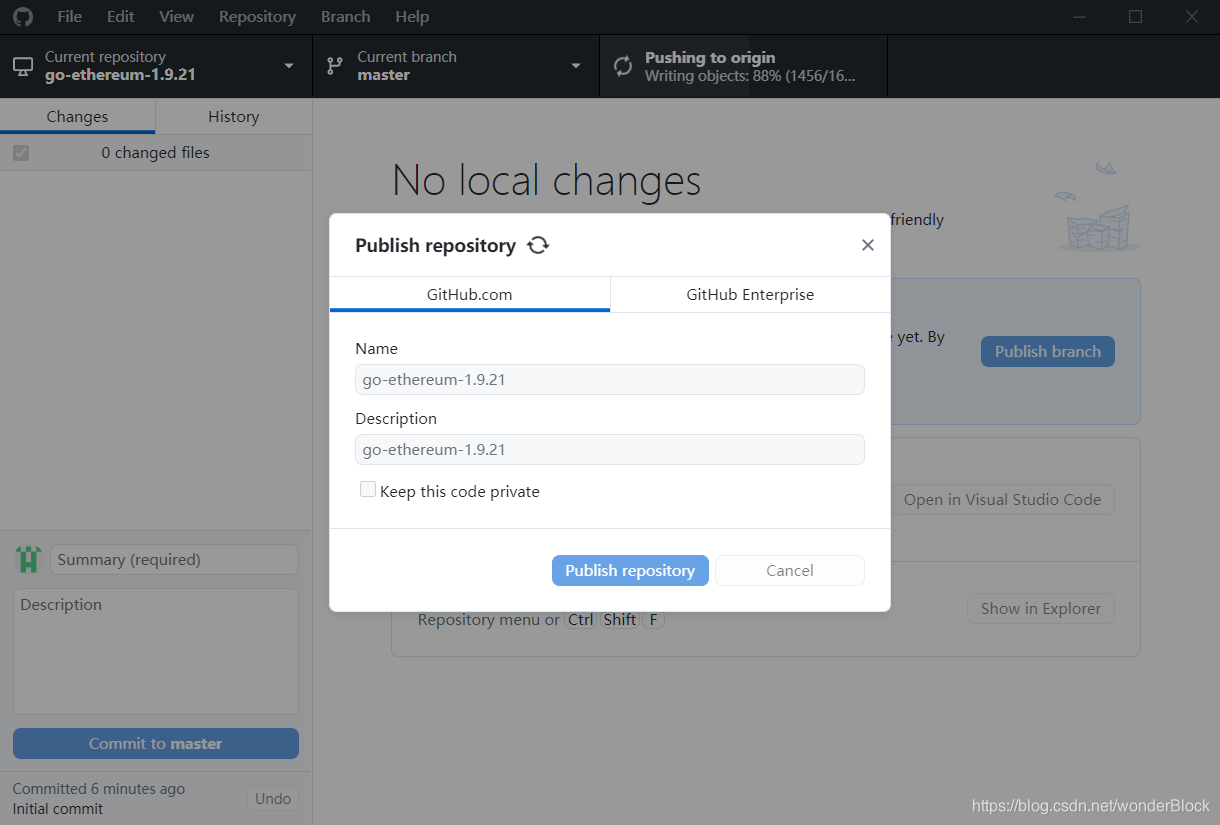The width and height of the screenshot is (1220, 825).
Task: Expand the Current branch dropdown arrow
Action: (x=576, y=66)
